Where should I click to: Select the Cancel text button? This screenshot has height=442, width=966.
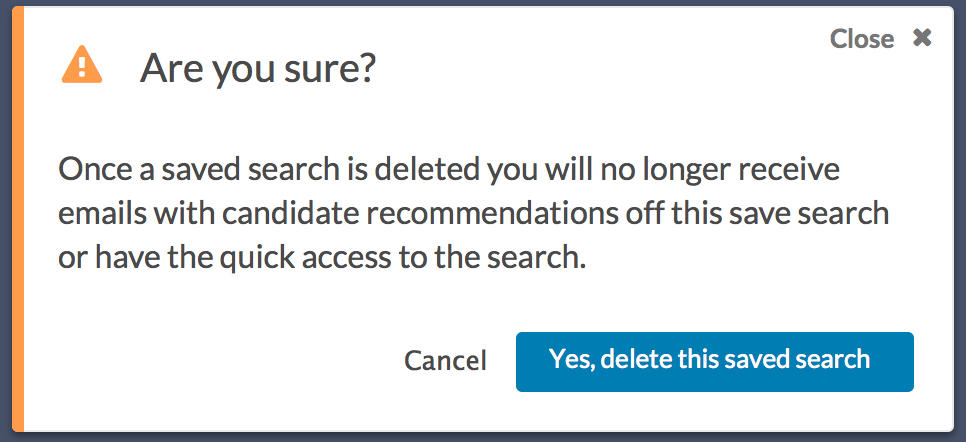tap(445, 361)
